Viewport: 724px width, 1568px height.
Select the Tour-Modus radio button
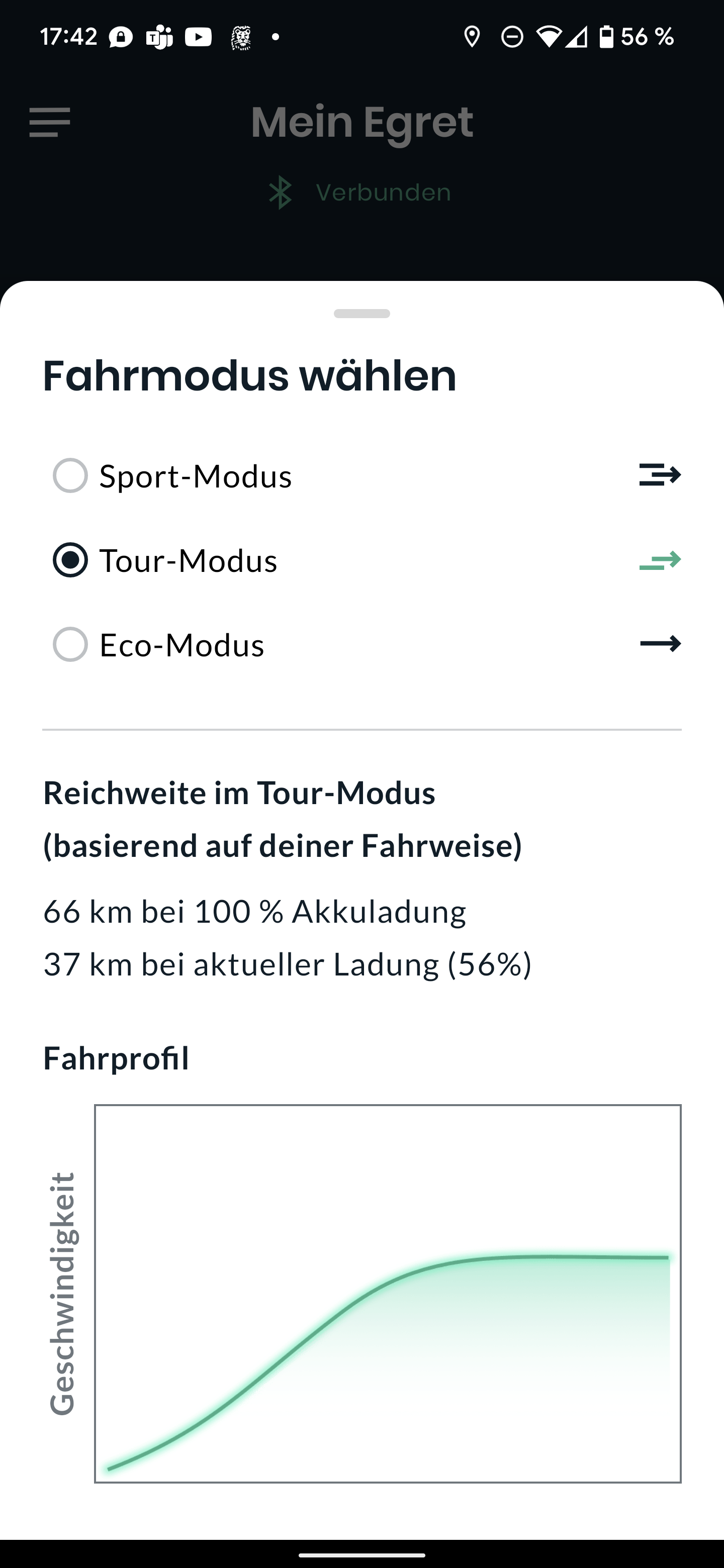pos(70,560)
